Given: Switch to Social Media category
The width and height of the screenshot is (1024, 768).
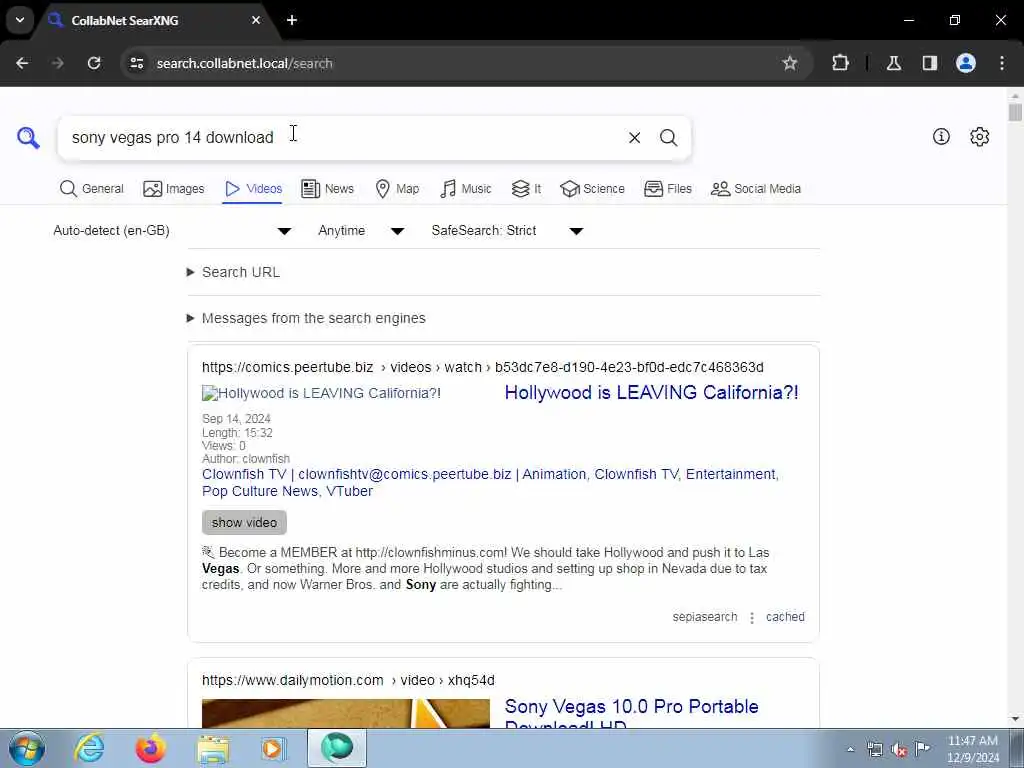Looking at the screenshot, I should pyautogui.click(x=756, y=189).
